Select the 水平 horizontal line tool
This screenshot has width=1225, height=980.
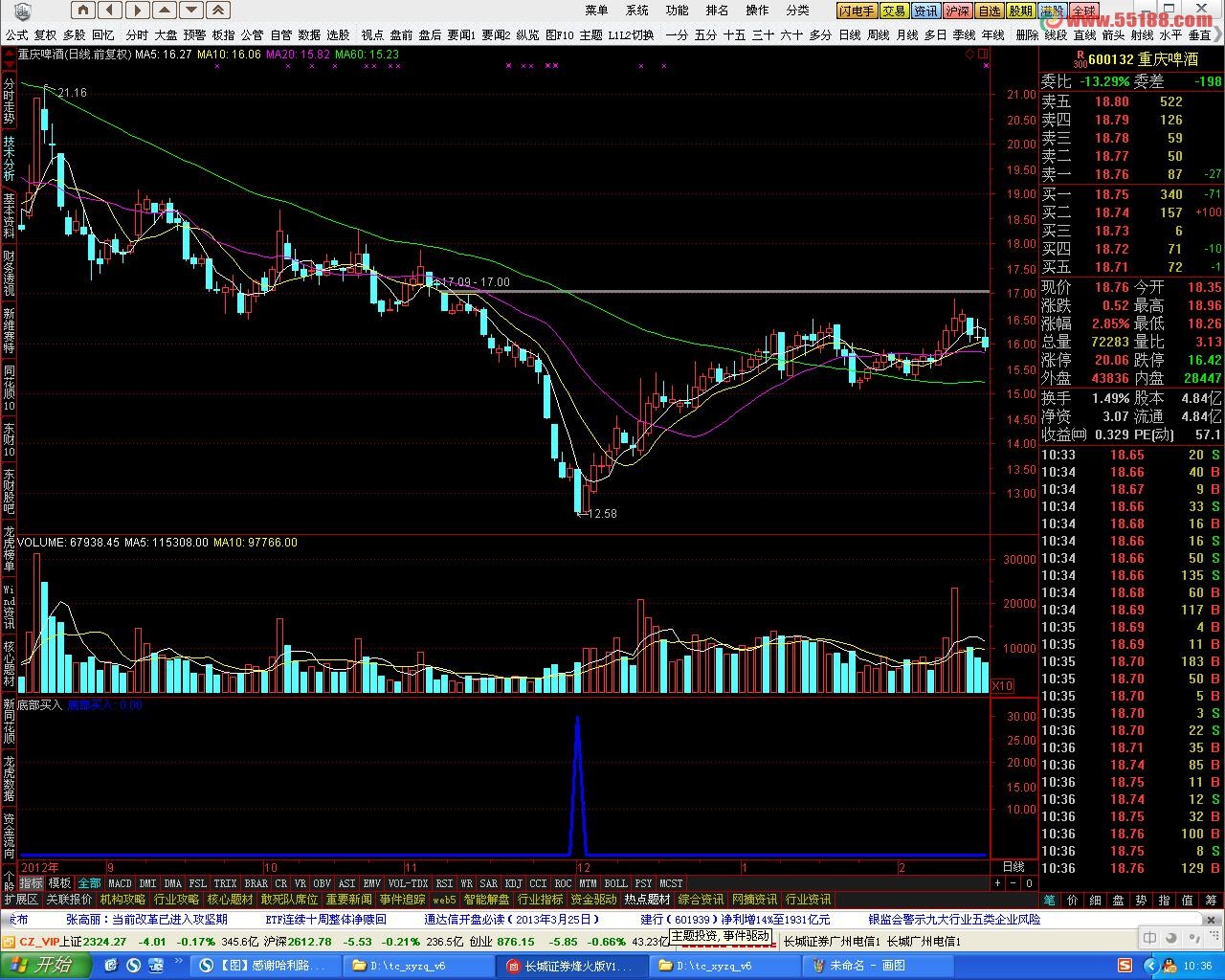(x=1170, y=35)
